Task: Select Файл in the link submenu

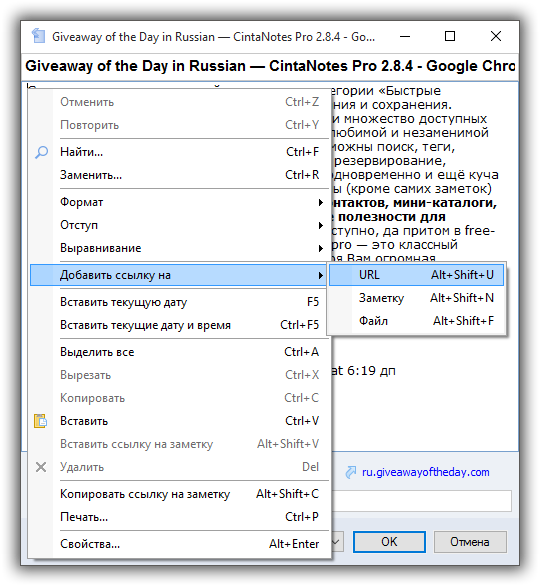Action: coord(416,321)
